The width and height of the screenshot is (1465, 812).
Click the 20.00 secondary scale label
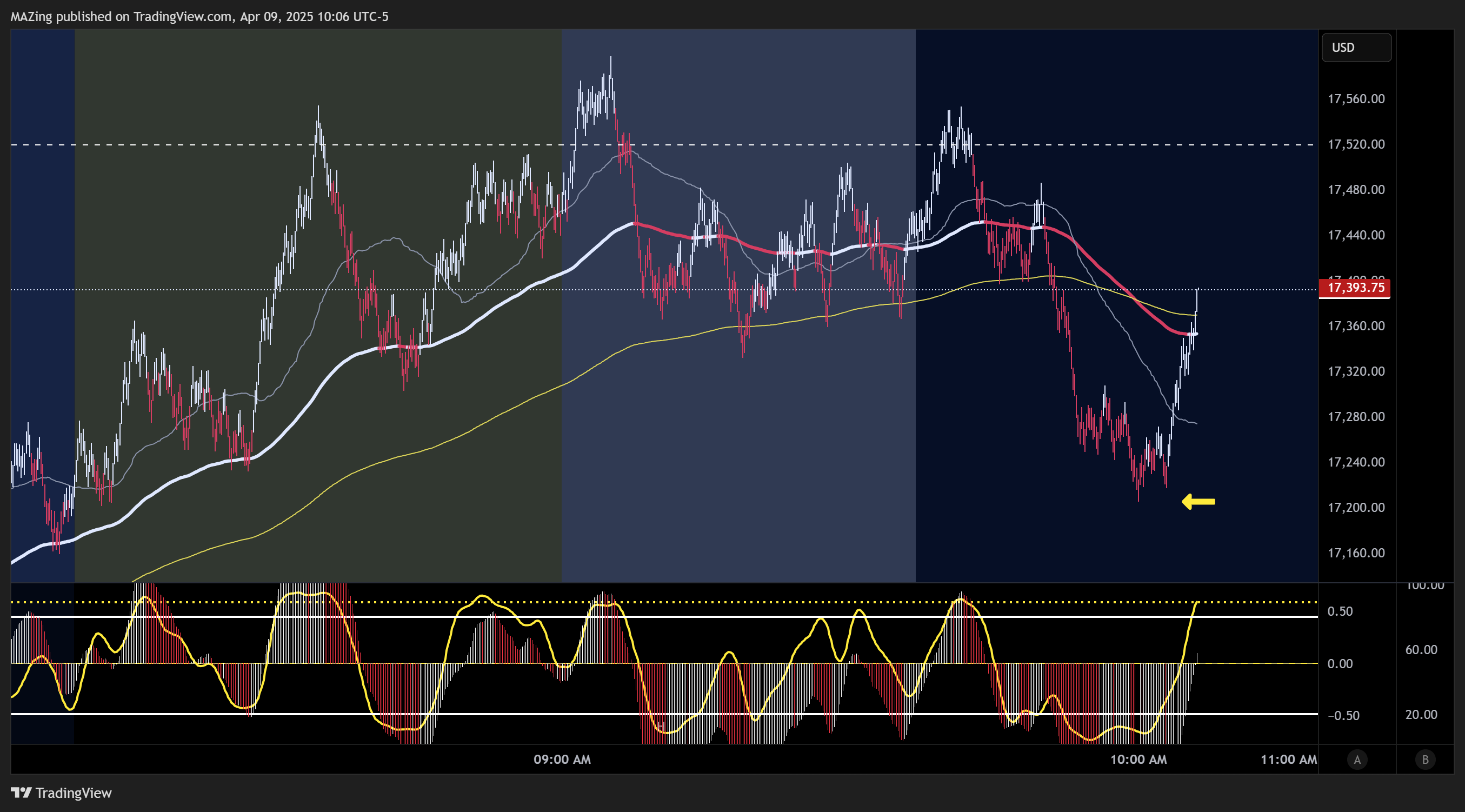click(x=1421, y=715)
